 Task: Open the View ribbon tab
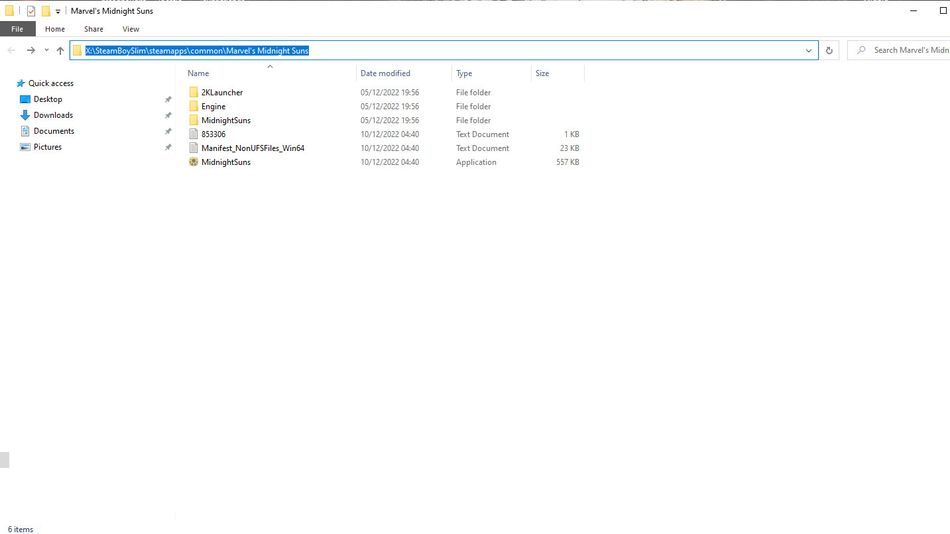130,28
